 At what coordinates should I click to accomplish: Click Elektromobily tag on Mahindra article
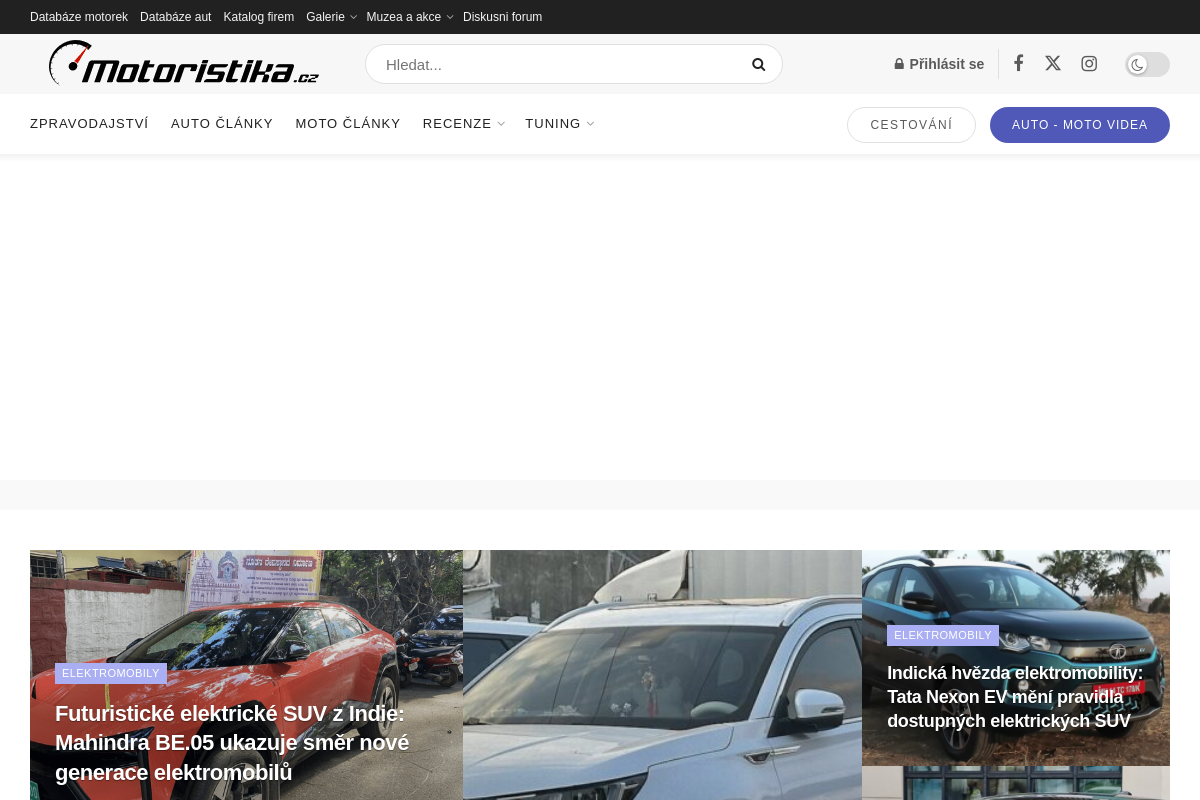(111, 673)
